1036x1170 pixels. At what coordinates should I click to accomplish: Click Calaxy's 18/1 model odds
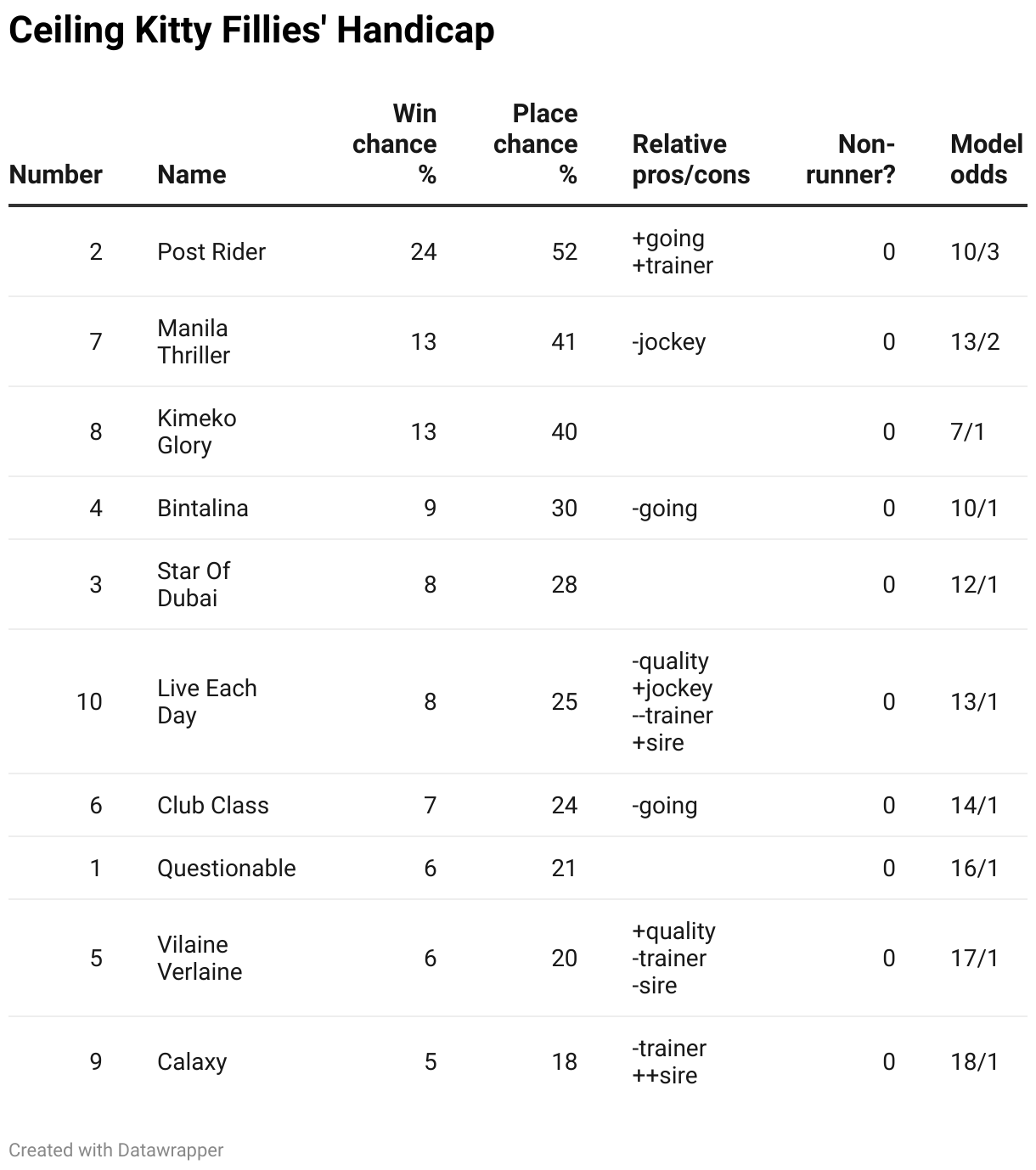point(974,1061)
